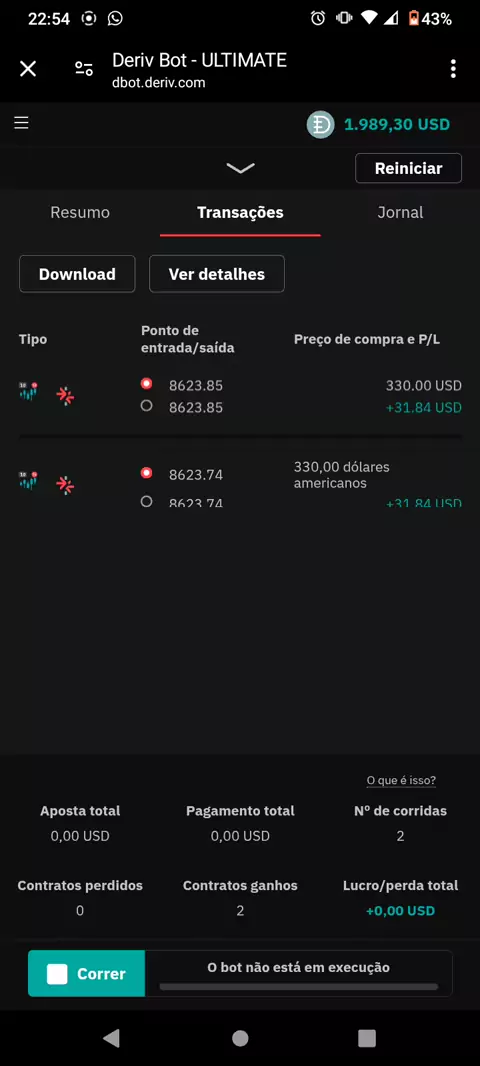Click the bot execution progress bar
Image resolution: width=480 pixels, height=1066 pixels.
pyautogui.click(x=298, y=986)
